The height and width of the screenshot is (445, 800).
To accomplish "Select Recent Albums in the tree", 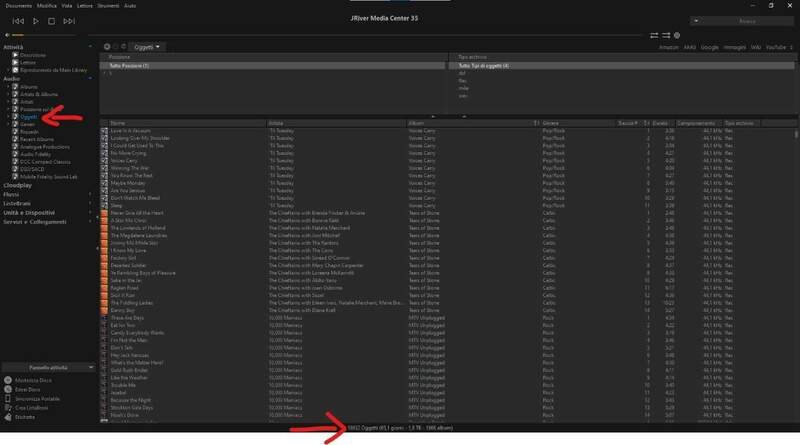I will click(37, 139).
